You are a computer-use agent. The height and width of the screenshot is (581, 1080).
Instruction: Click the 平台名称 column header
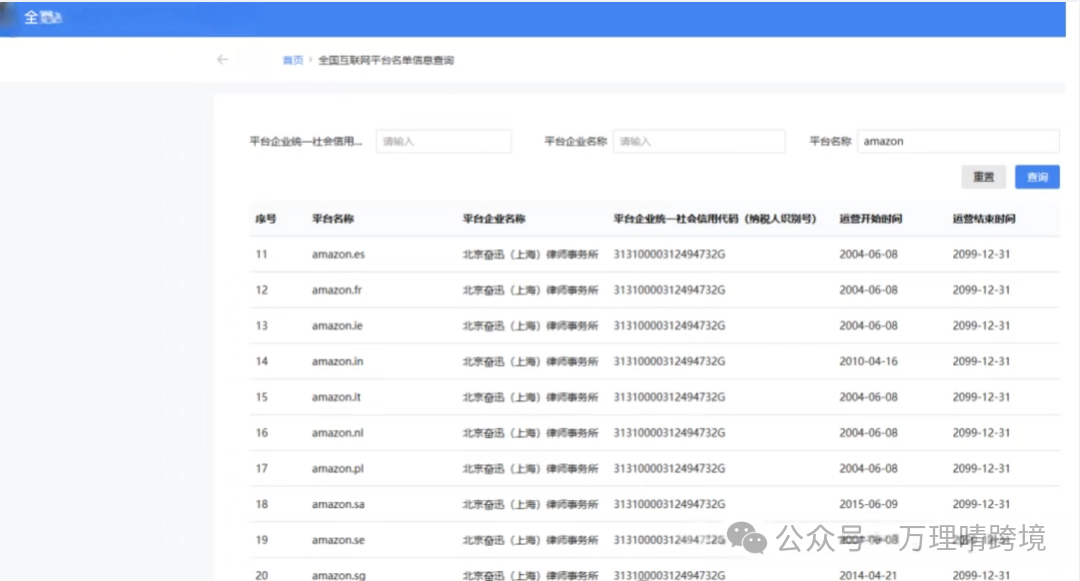coord(333,219)
